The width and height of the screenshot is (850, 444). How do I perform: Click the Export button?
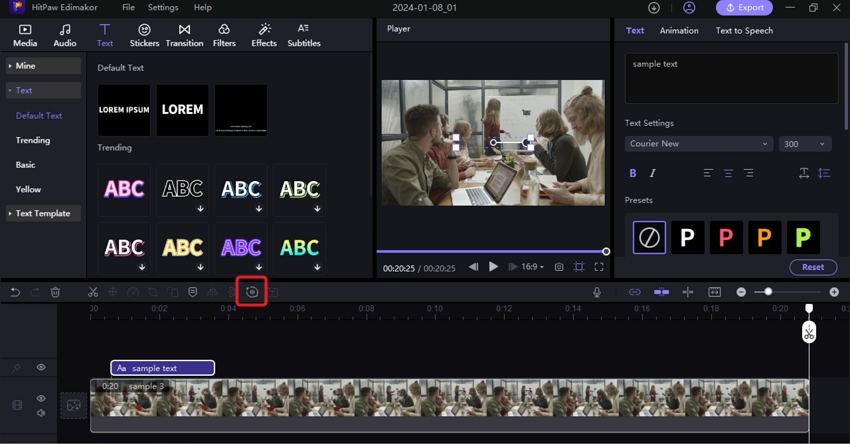point(744,8)
